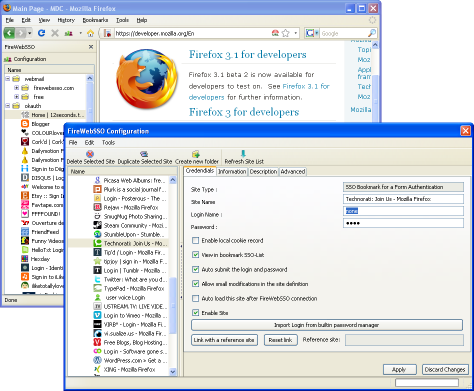This screenshot has height=391, width=474.
Task: Switch to the Description tab
Action: pyautogui.click(x=263, y=171)
